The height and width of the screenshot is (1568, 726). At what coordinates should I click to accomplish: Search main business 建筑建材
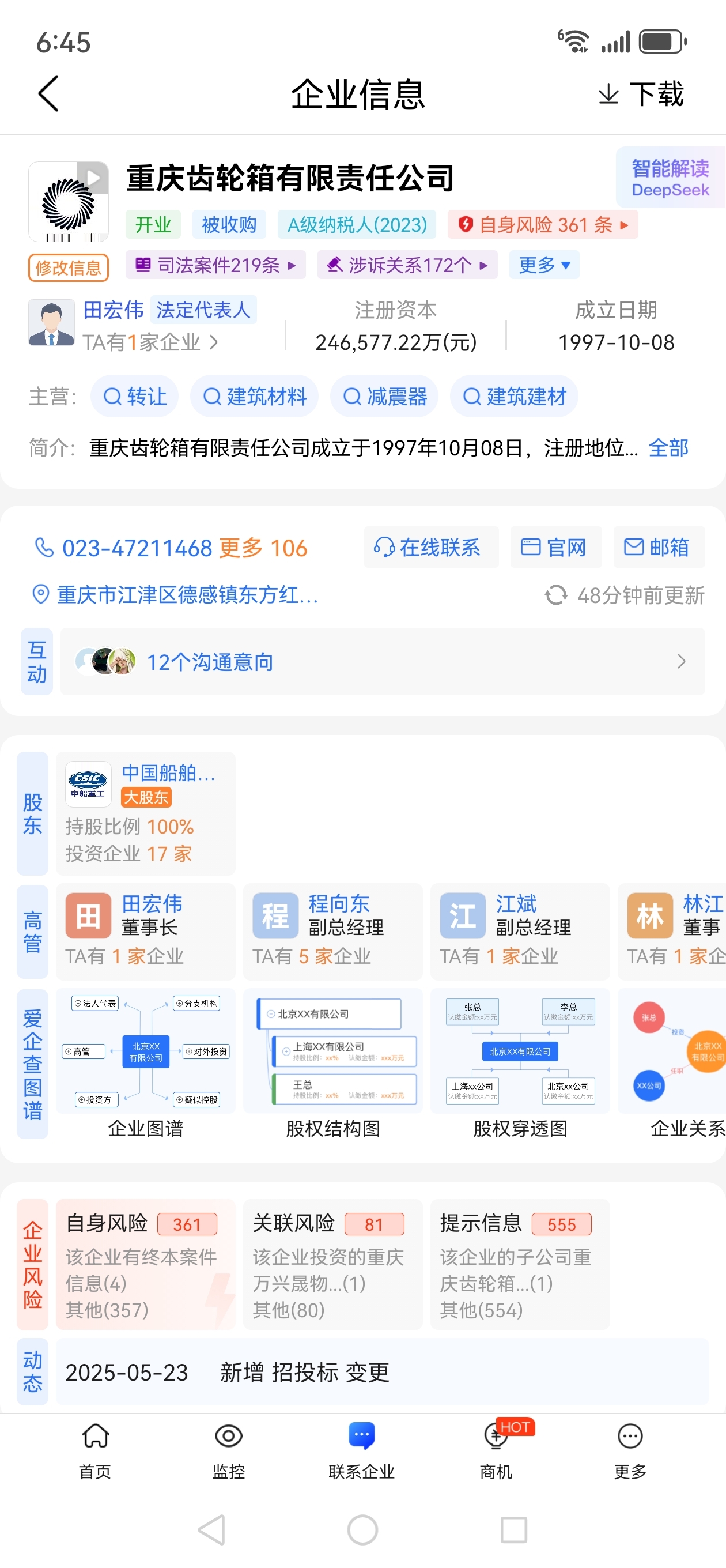click(514, 396)
